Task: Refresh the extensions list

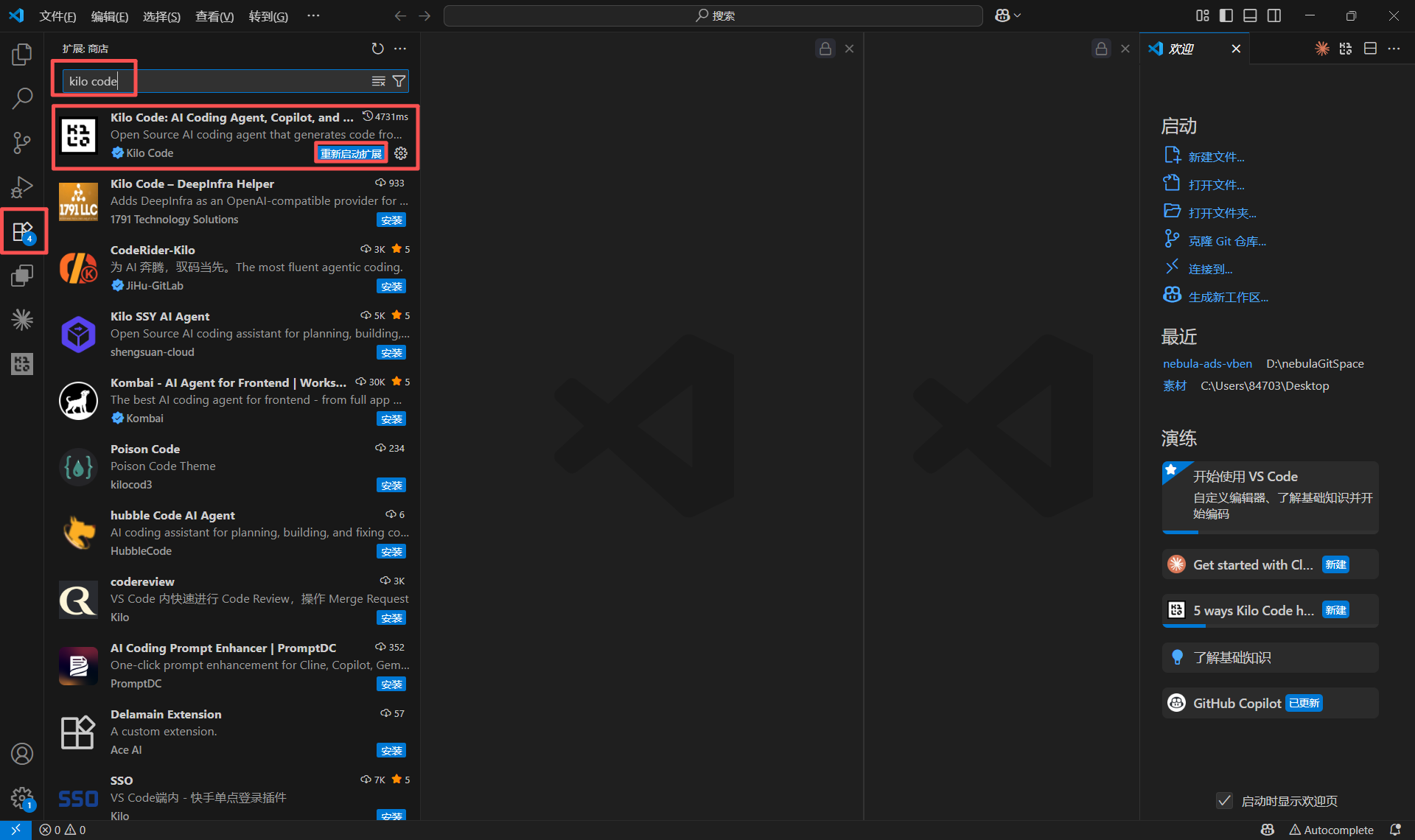Action: [377, 48]
